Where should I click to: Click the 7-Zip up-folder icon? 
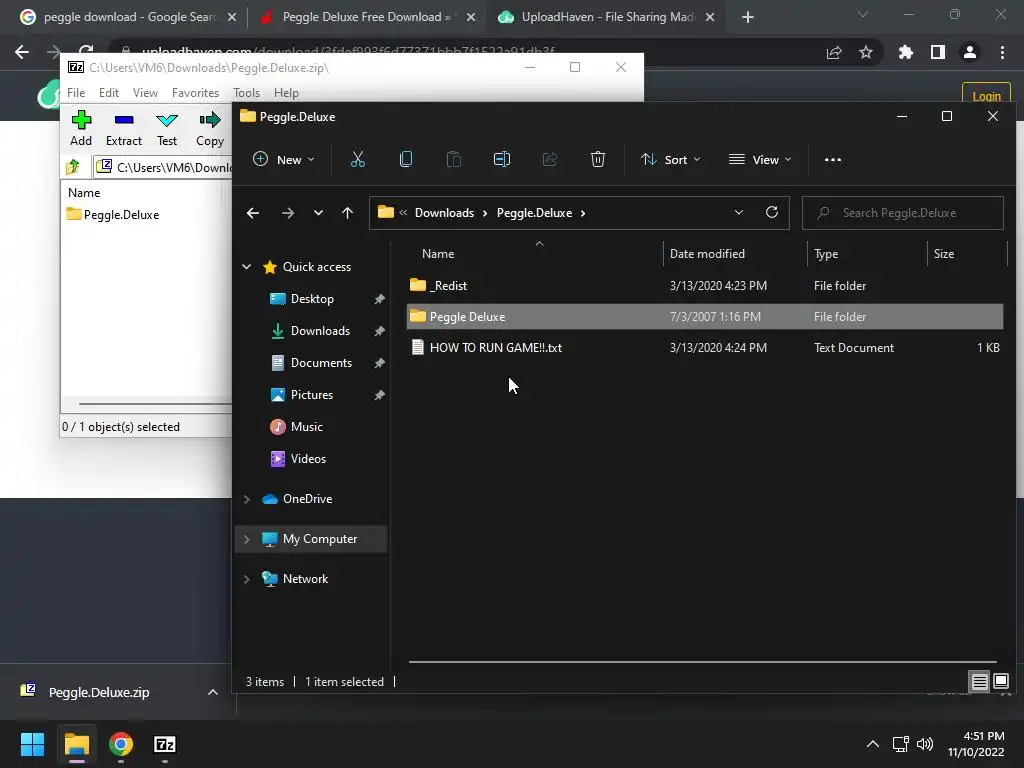pyautogui.click(x=72, y=167)
